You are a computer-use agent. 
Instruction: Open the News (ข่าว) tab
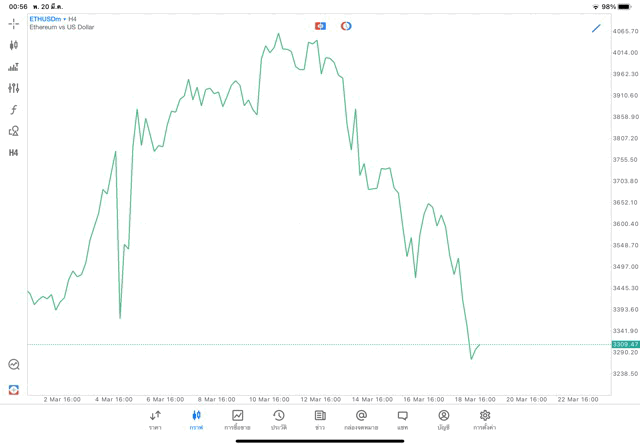(x=320, y=420)
